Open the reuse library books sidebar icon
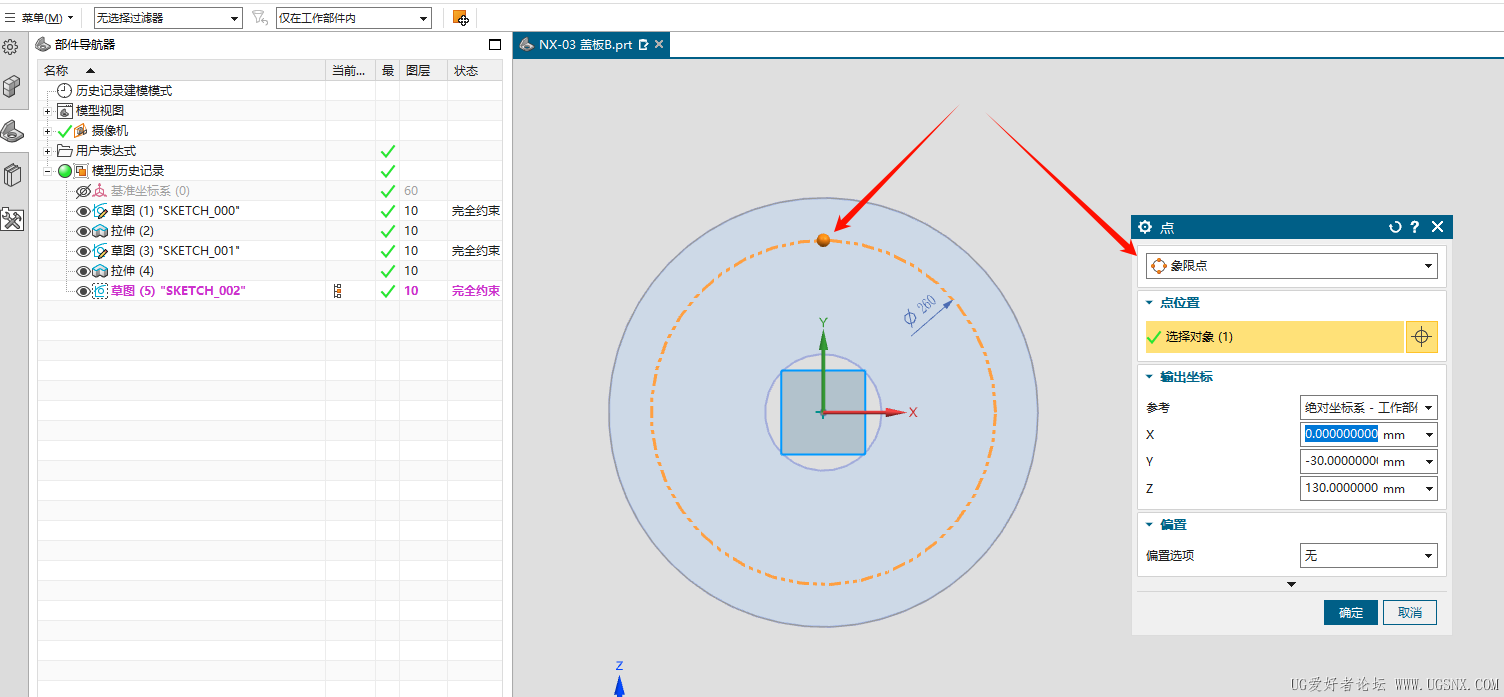1504x697 pixels. click(x=12, y=176)
